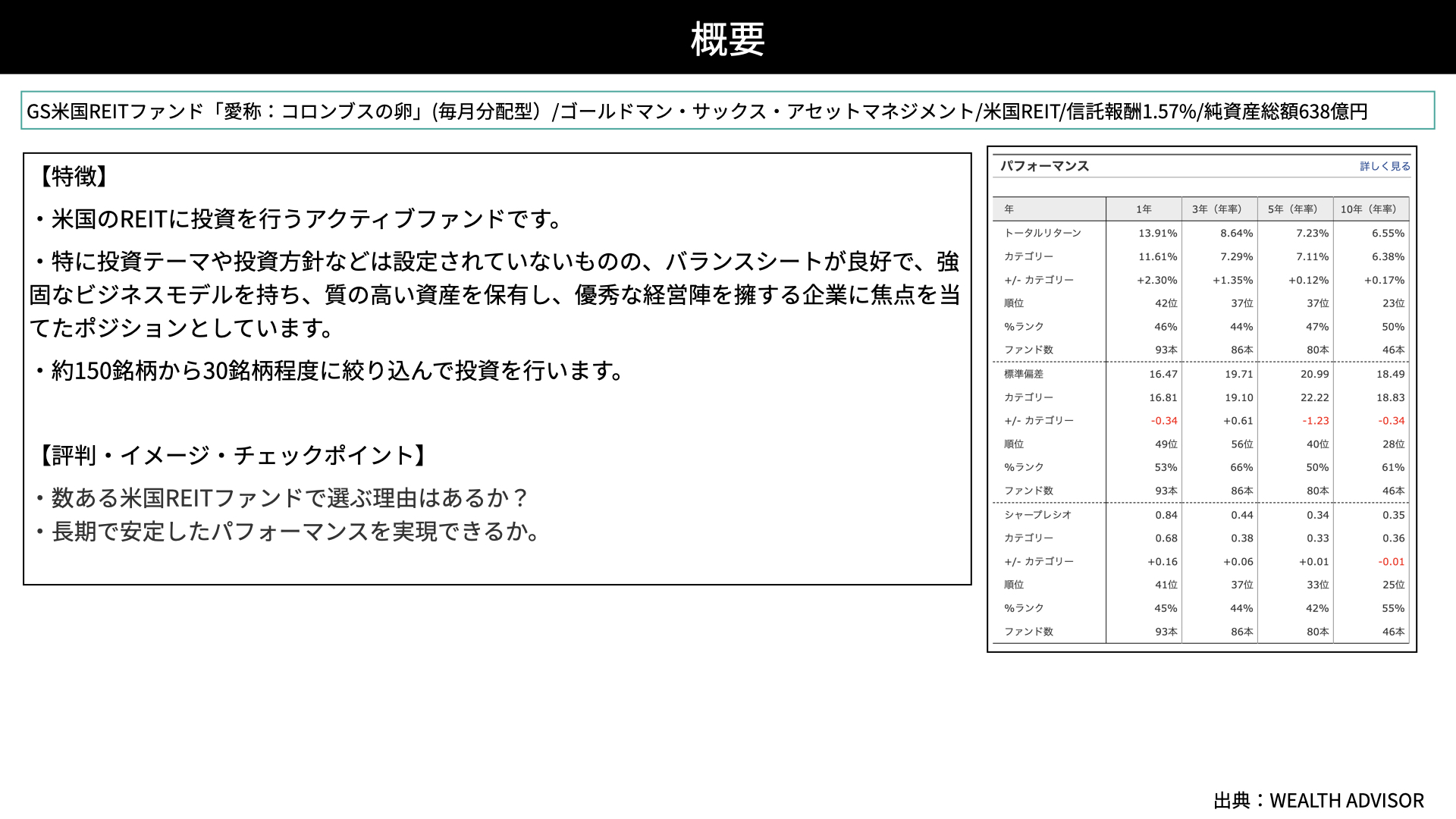
Task: Click the 1年 column header
Action: 1144,209
